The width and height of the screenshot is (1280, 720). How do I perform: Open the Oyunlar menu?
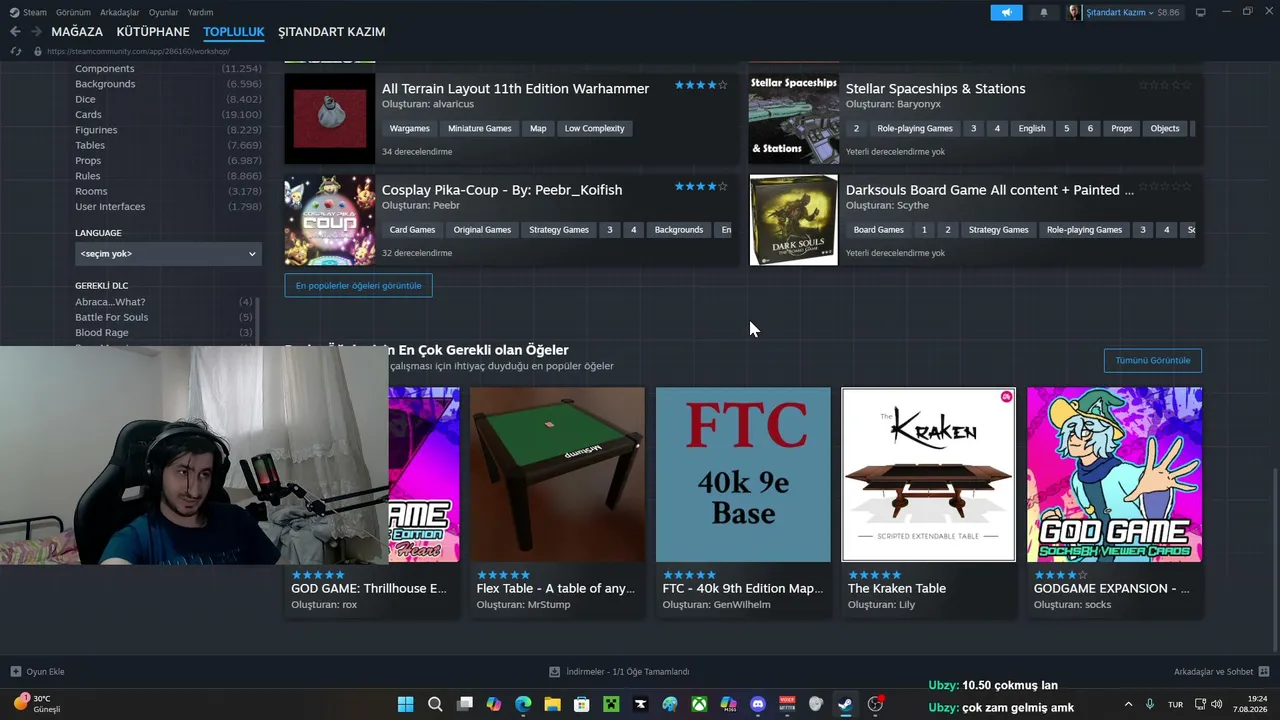pyautogui.click(x=164, y=12)
